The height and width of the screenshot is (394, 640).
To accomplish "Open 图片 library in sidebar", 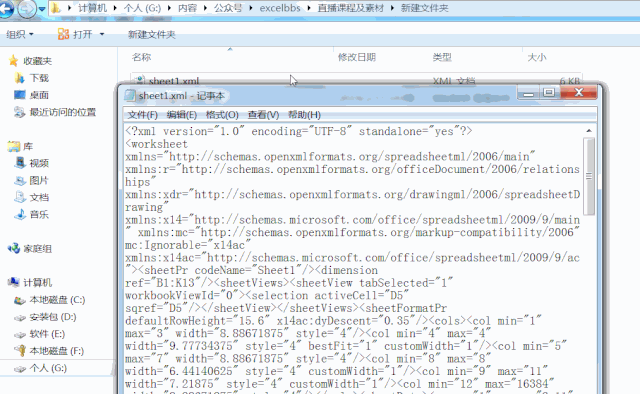I will tap(39, 180).
